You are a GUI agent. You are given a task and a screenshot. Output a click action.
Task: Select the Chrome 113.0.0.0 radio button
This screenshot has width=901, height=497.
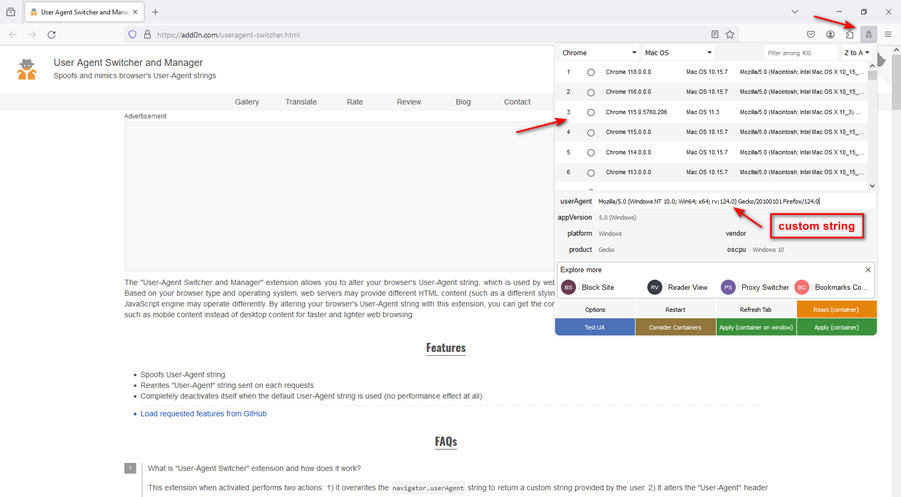tap(591, 173)
